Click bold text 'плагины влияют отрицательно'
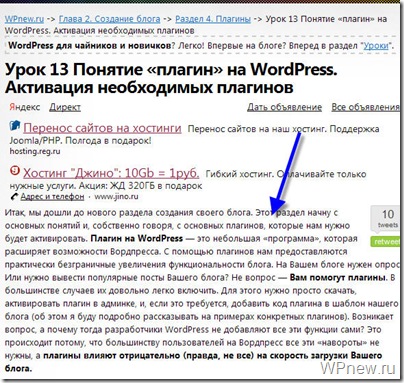This screenshot has width=404, height=383. (112, 355)
